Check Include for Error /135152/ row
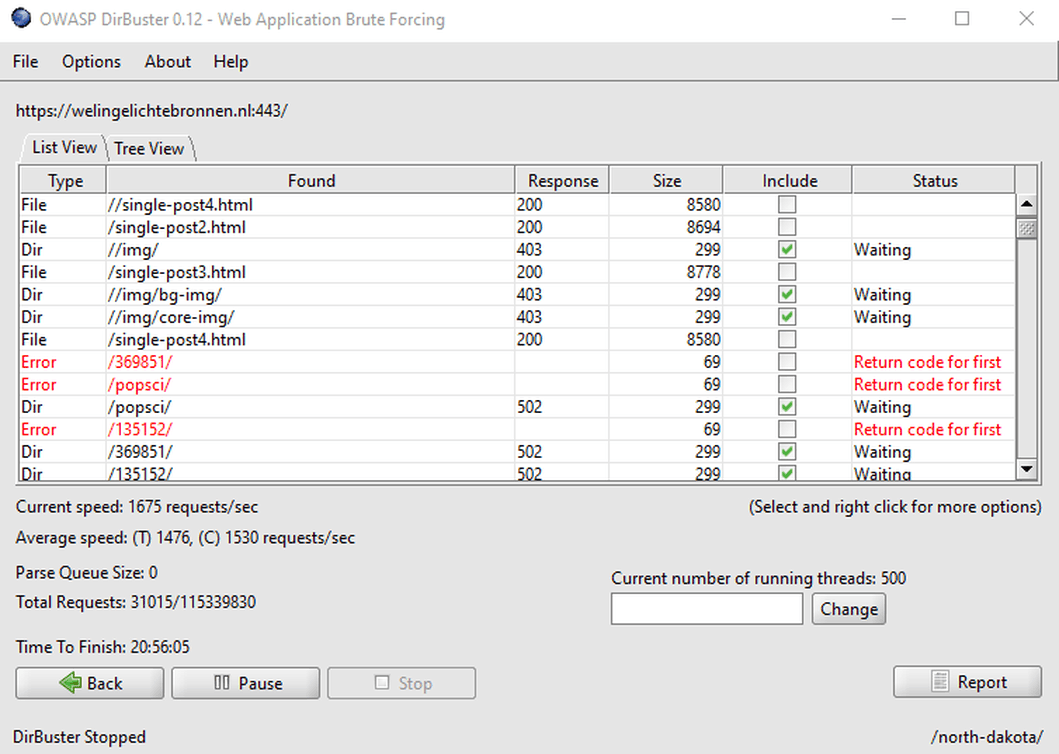The width and height of the screenshot is (1059, 754). click(787, 429)
